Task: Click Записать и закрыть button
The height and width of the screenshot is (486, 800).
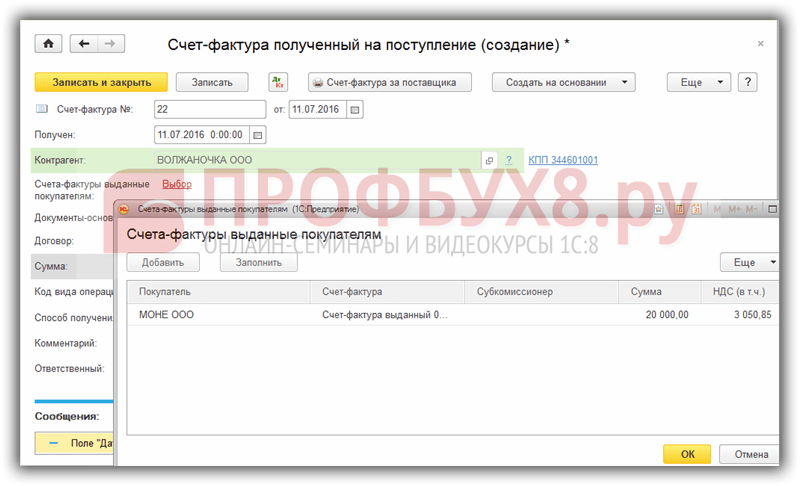Action: pos(101,82)
